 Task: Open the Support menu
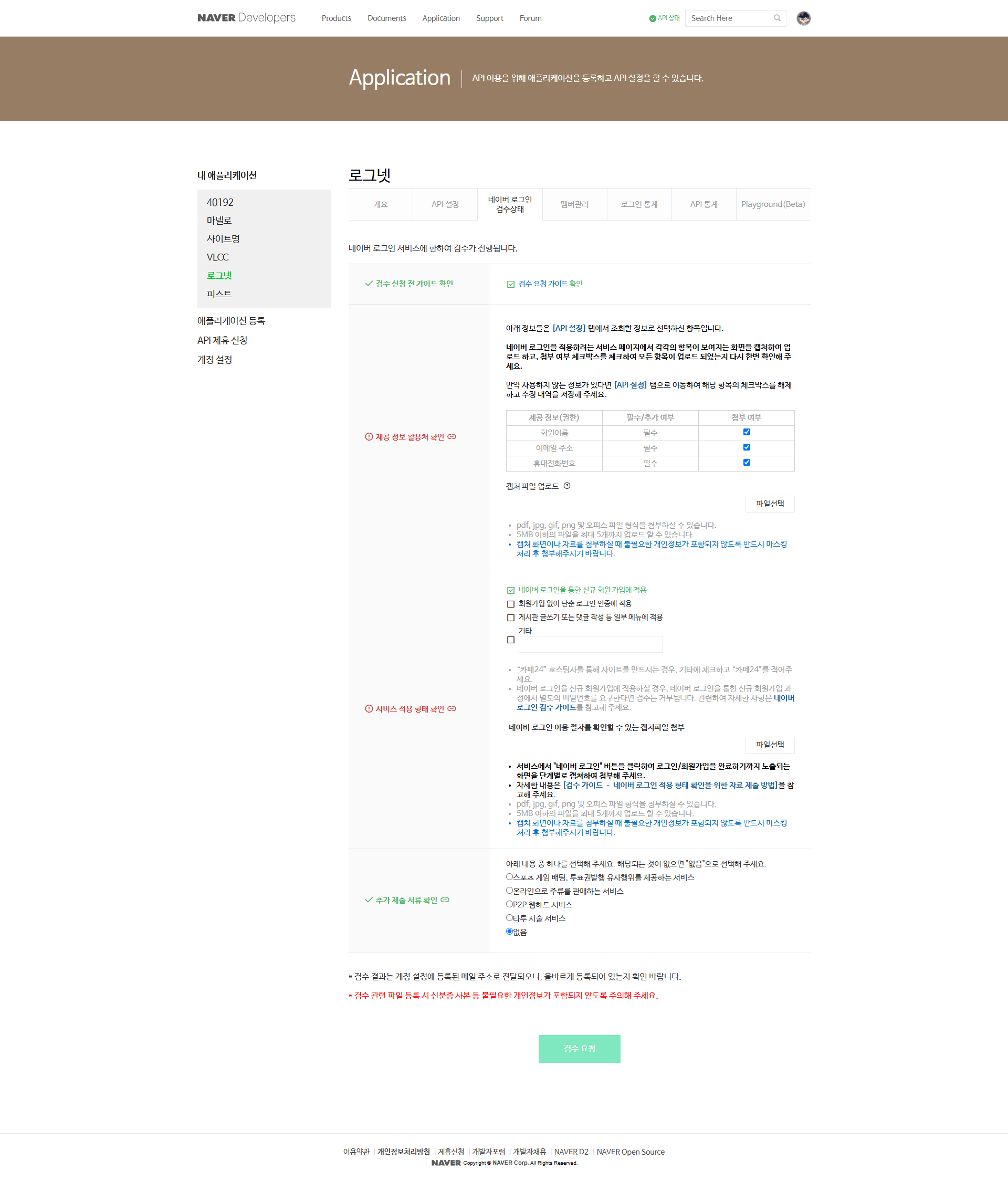tap(489, 18)
